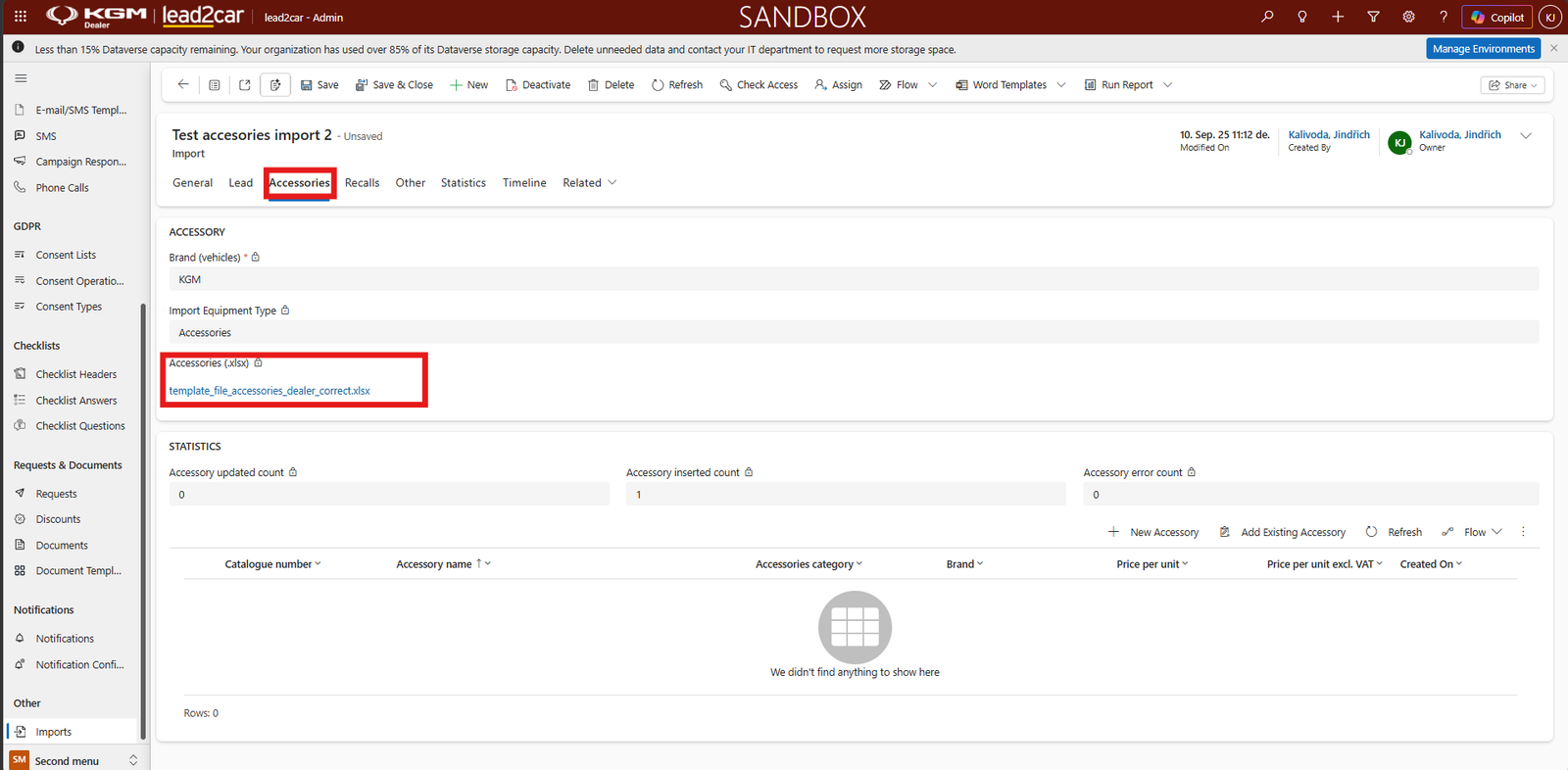
Task: Open Catalogue number column menu
Action: click(x=273, y=564)
